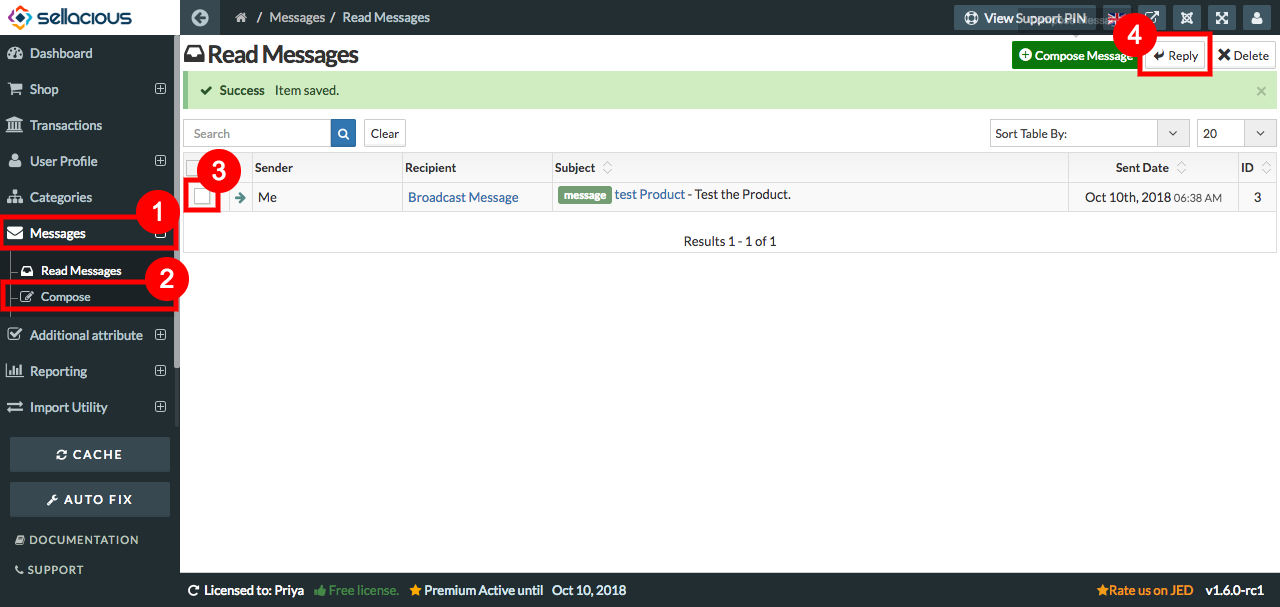This screenshot has width=1280, height=607.
Task: Click the Transactions bank icon
Action: click(15, 125)
